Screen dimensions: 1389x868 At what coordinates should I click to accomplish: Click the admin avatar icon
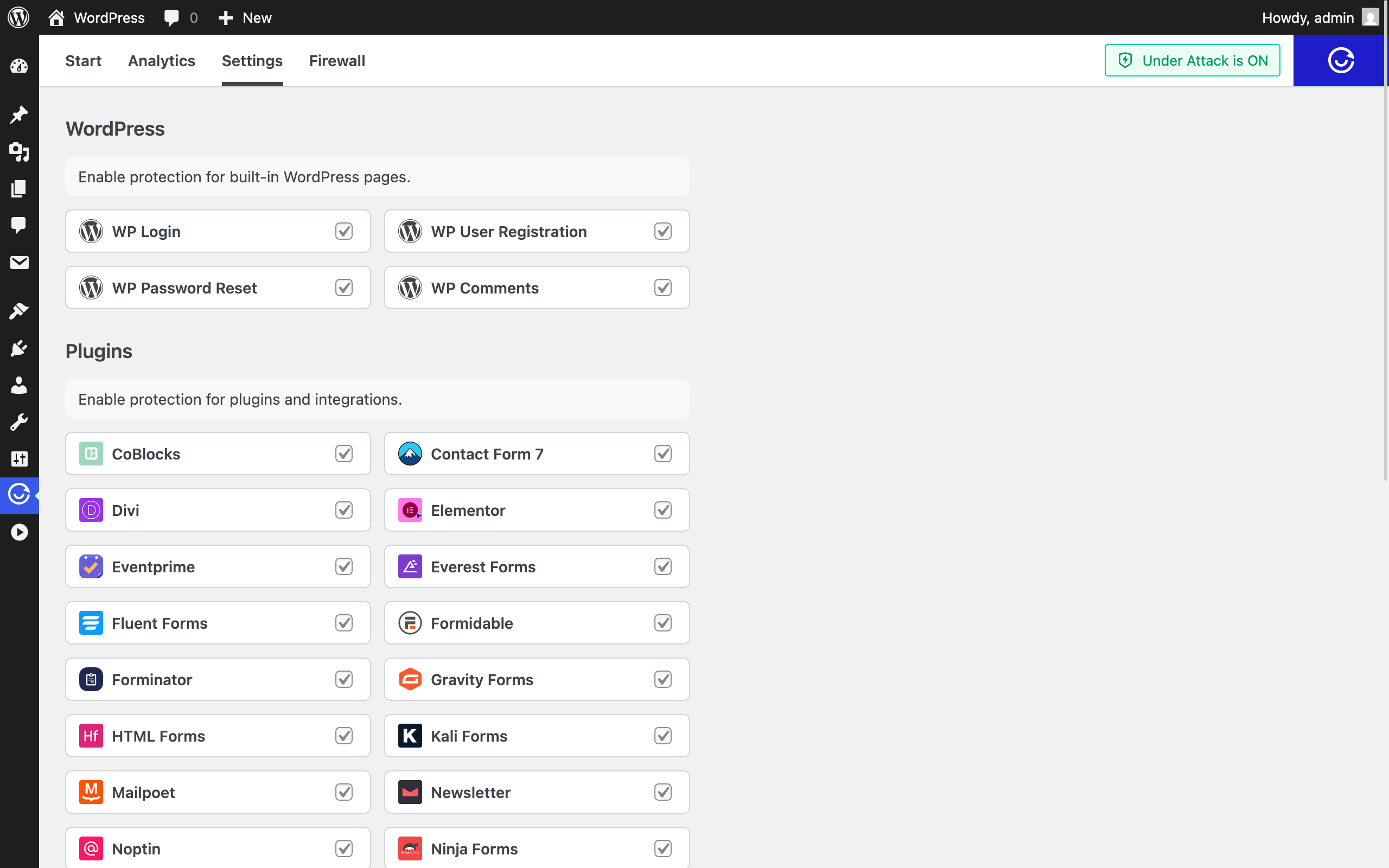click(1370, 17)
